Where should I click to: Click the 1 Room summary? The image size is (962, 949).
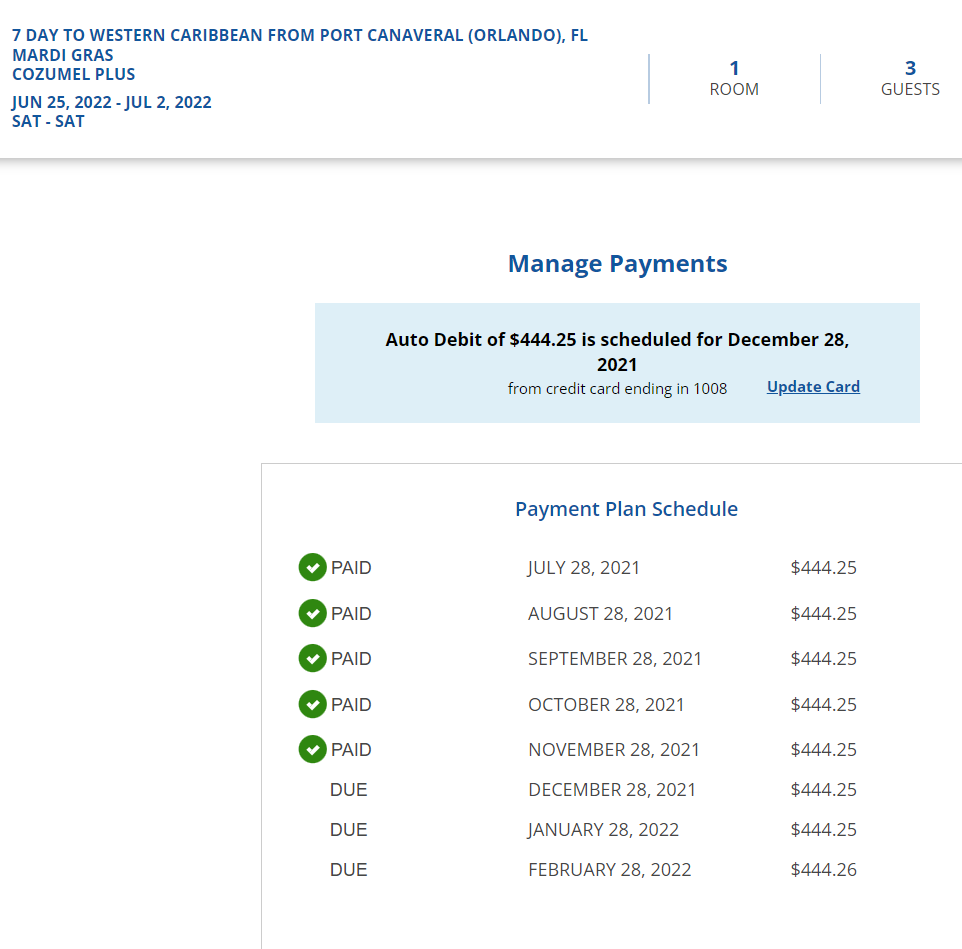point(734,79)
